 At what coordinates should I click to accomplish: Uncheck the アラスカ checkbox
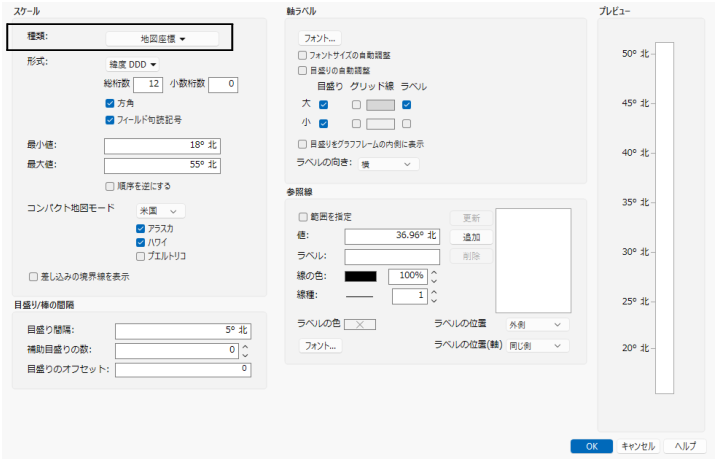(x=140, y=228)
